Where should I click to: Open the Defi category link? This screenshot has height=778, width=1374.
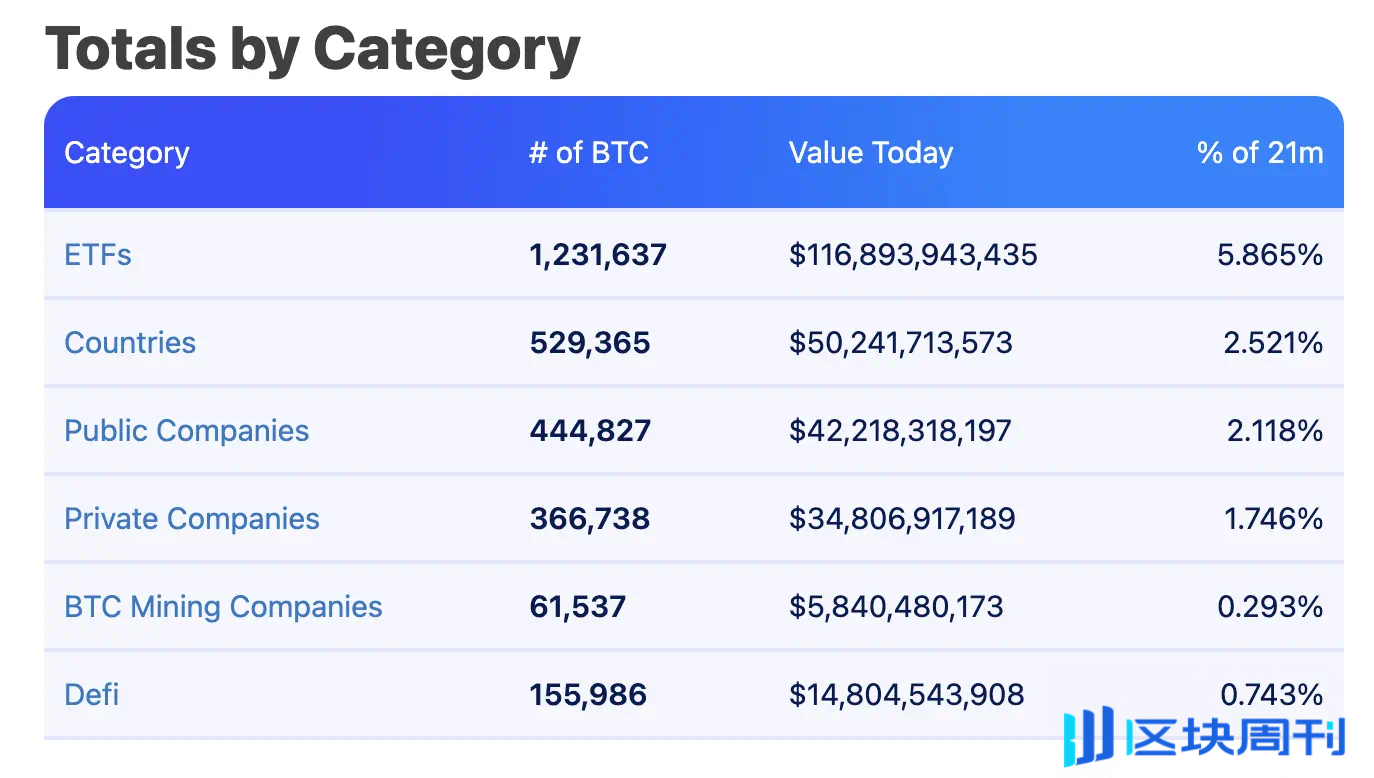tap(92, 695)
